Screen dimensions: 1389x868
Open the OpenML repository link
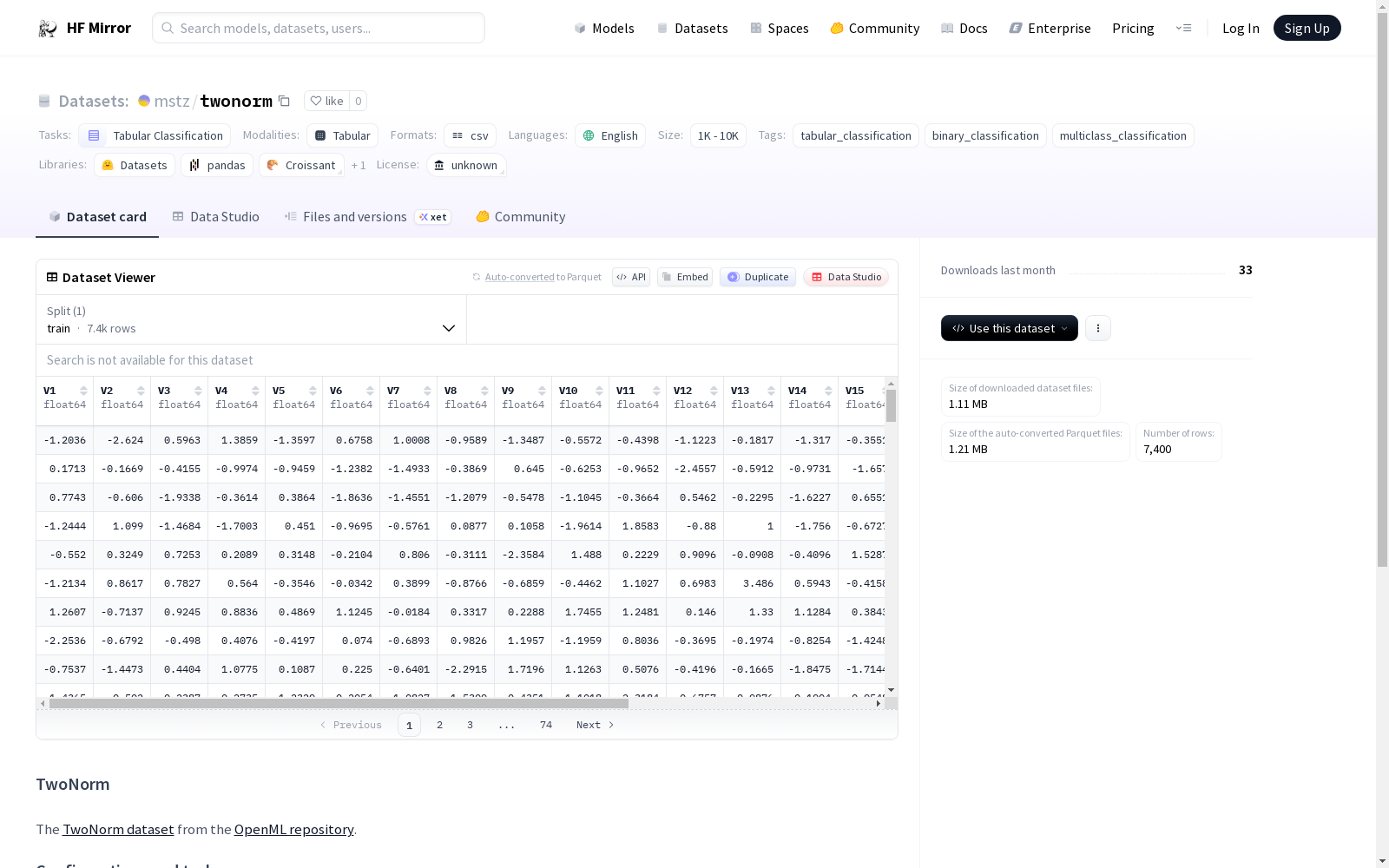point(293,830)
